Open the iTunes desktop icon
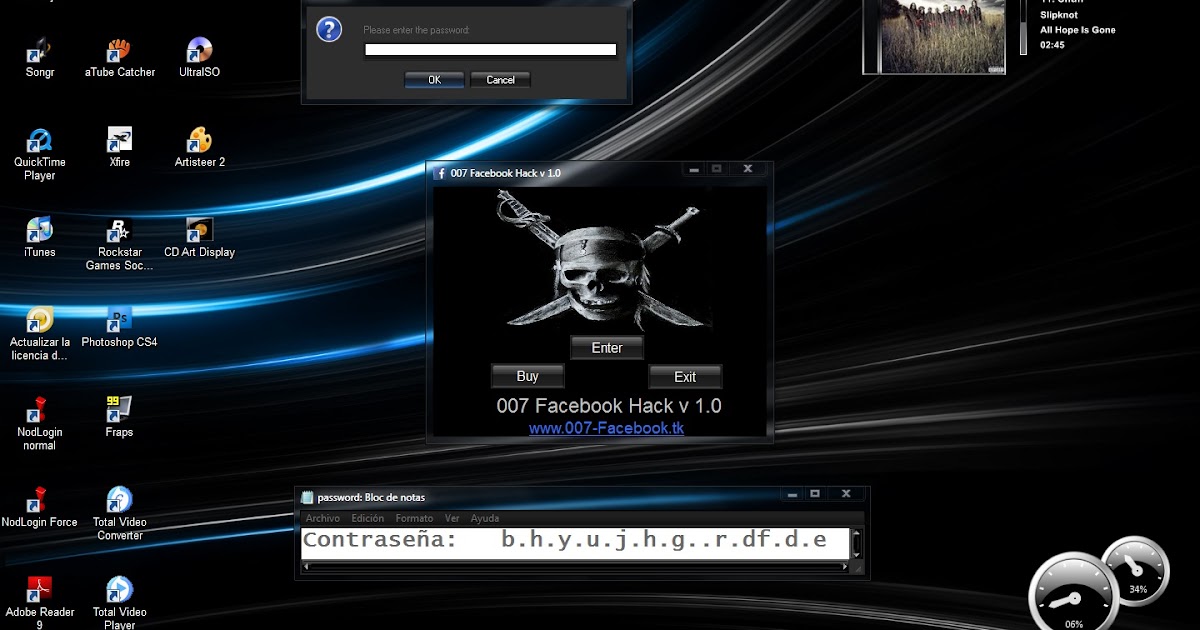The height and width of the screenshot is (630, 1200). pos(40,238)
